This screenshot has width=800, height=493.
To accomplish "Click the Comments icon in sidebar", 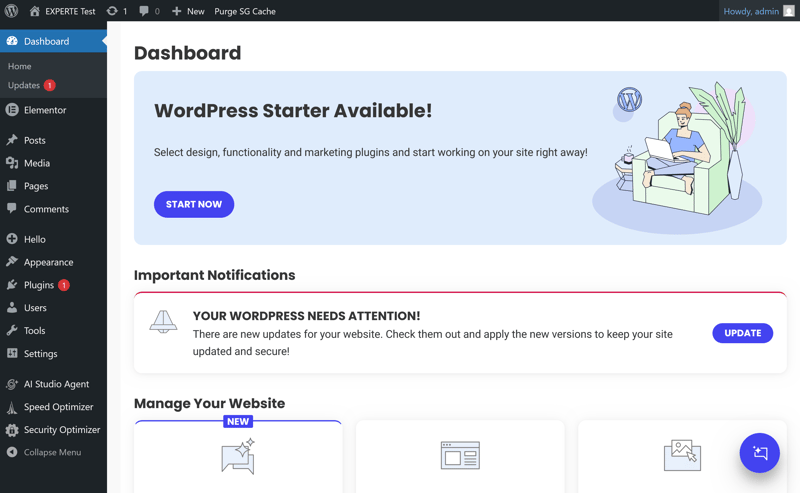I will pos(12,208).
